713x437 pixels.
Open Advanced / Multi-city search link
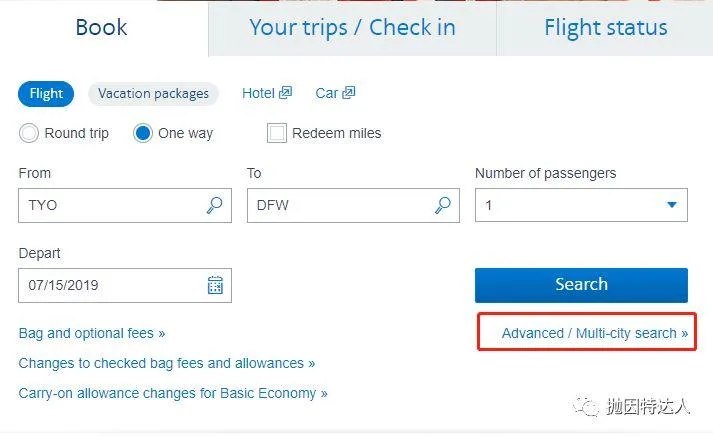click(594, 333)
